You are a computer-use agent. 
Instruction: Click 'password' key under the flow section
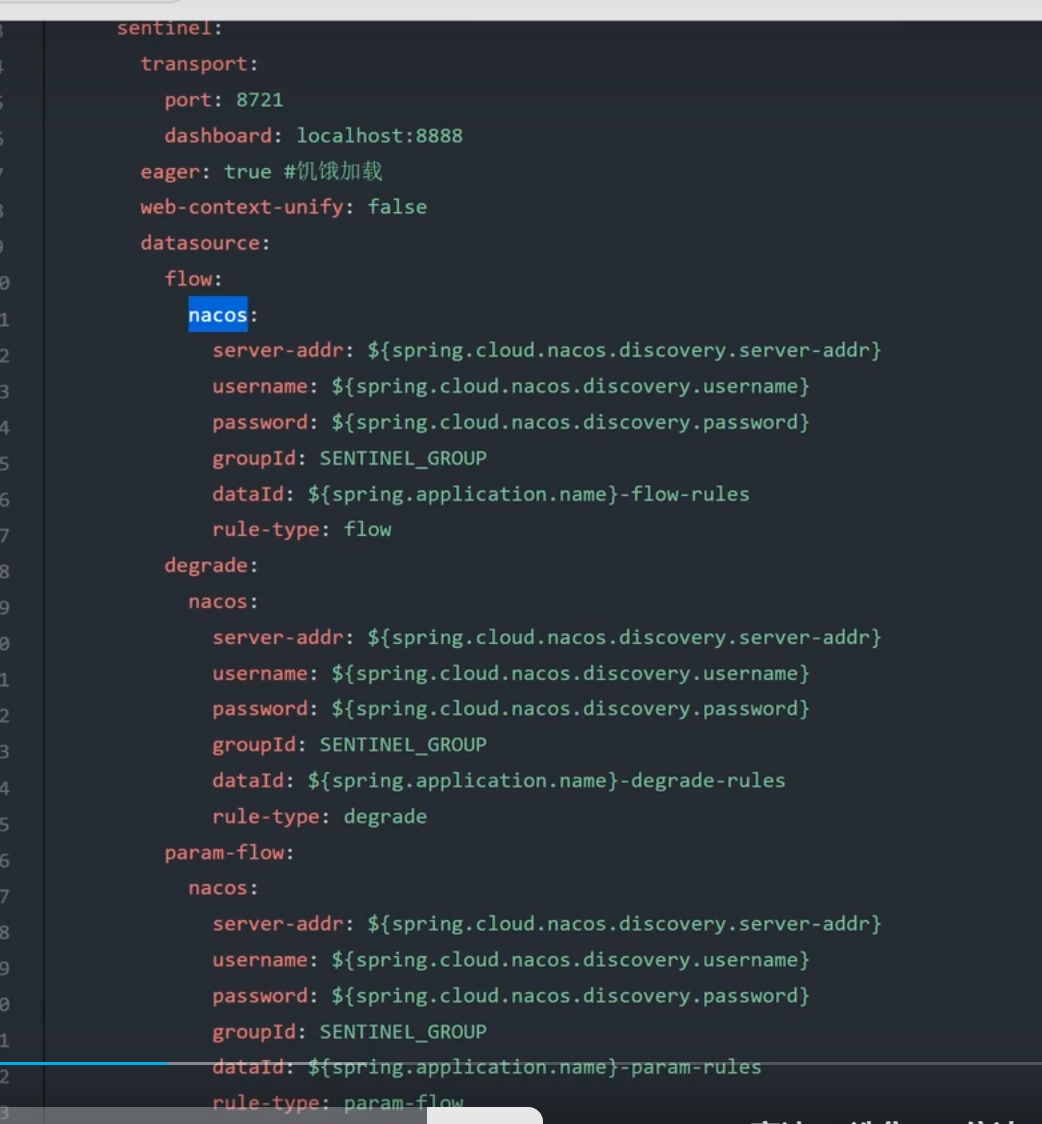click(260, 422)
